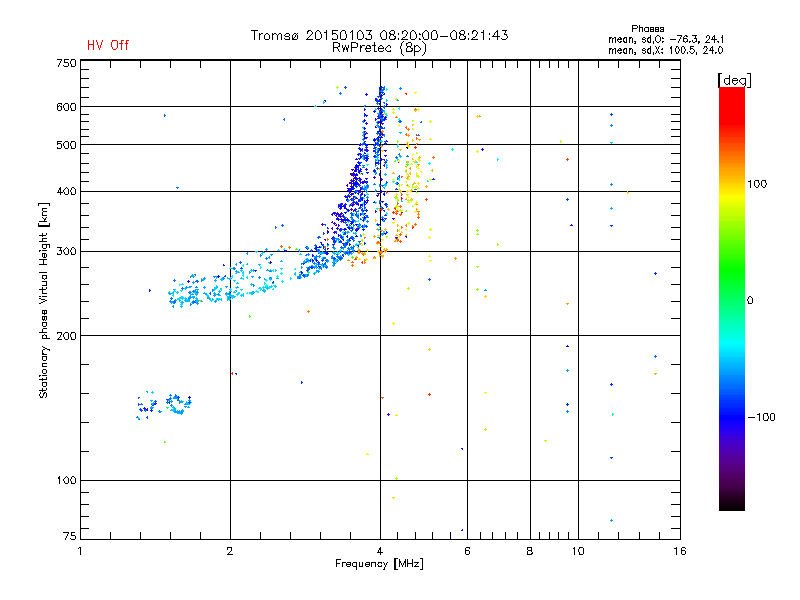Click the '[deg]' colorbar unit label

point(734,80)
